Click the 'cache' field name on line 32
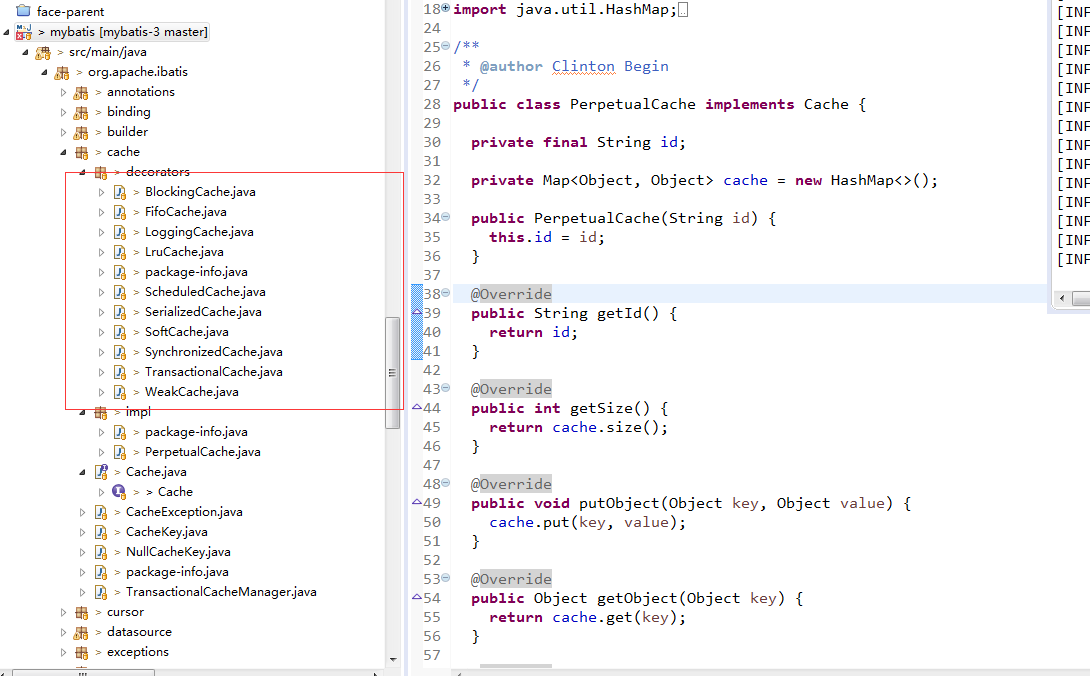Viewport: 1090px width, 676px height. (x=745, y=181)
